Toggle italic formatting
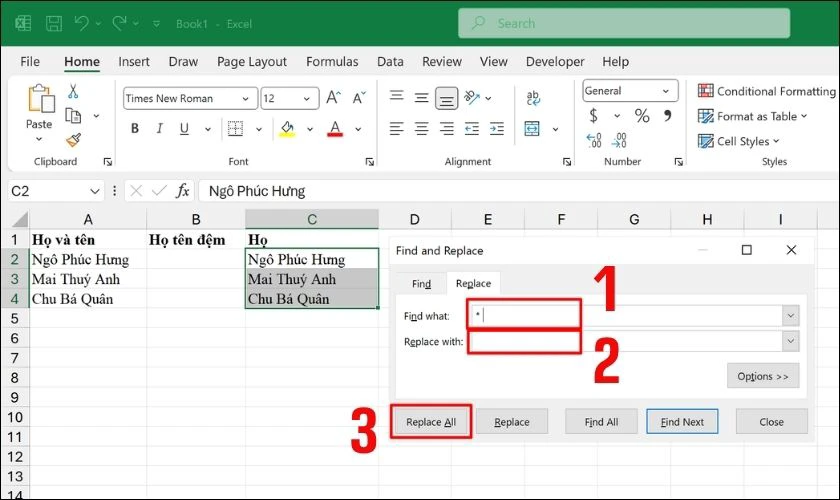 [159, 129]
